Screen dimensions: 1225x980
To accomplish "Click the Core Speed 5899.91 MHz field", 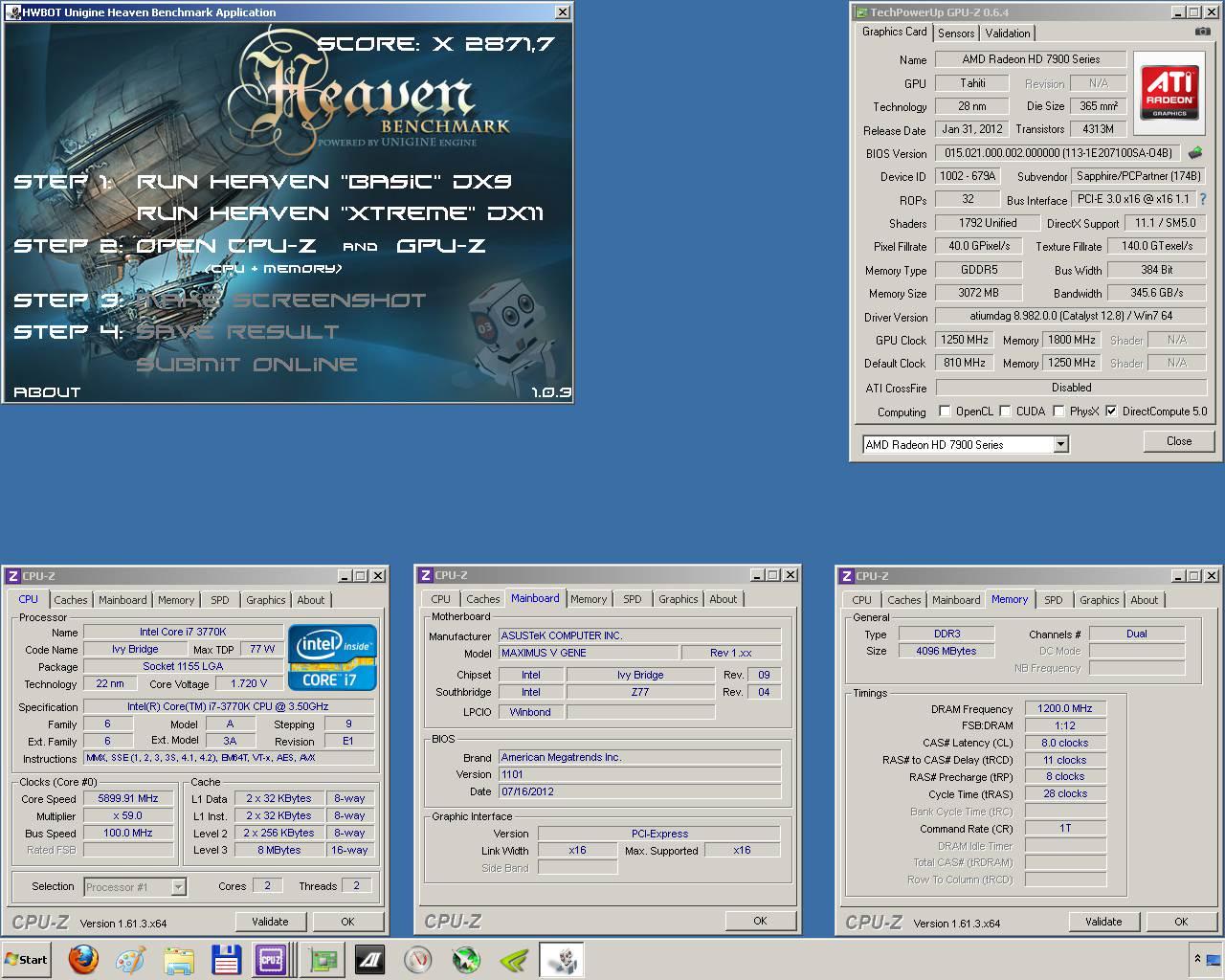I will 128,798.
